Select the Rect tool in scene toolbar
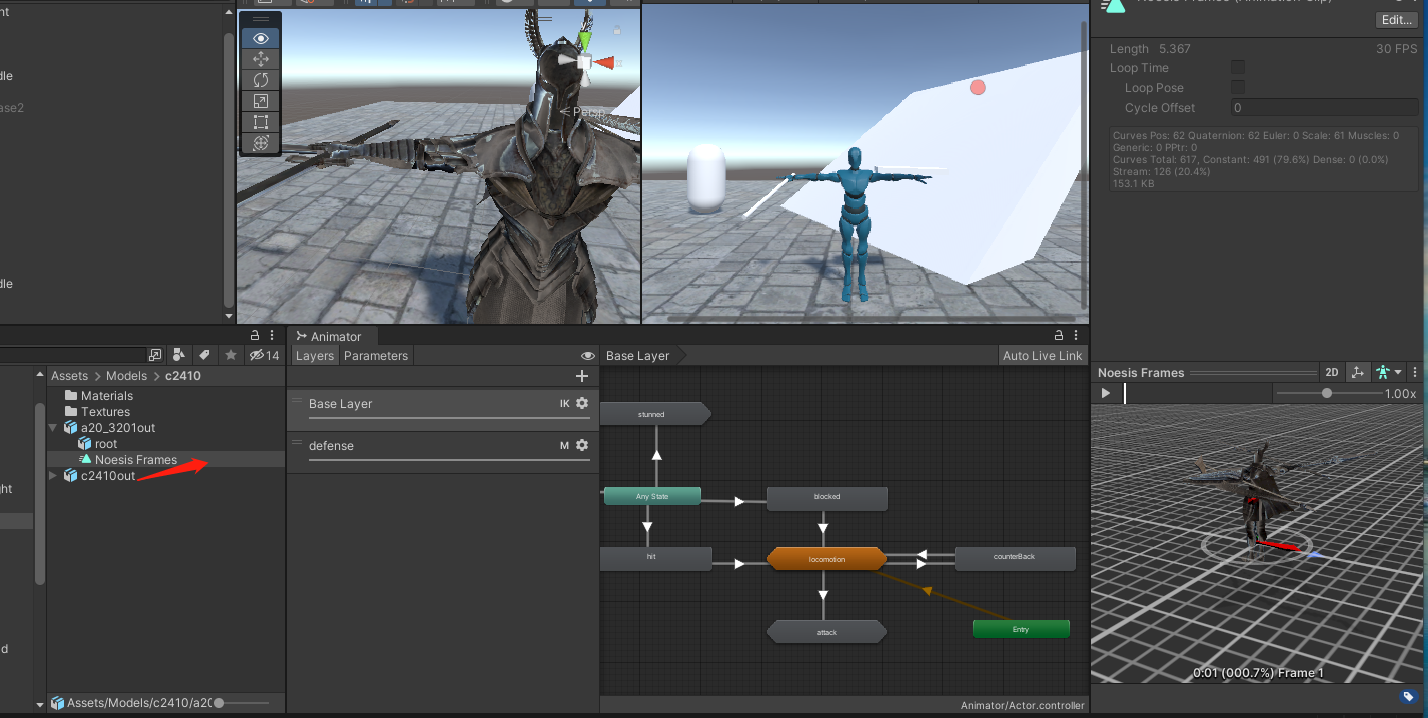1428x718 pixels. (261, 122)
